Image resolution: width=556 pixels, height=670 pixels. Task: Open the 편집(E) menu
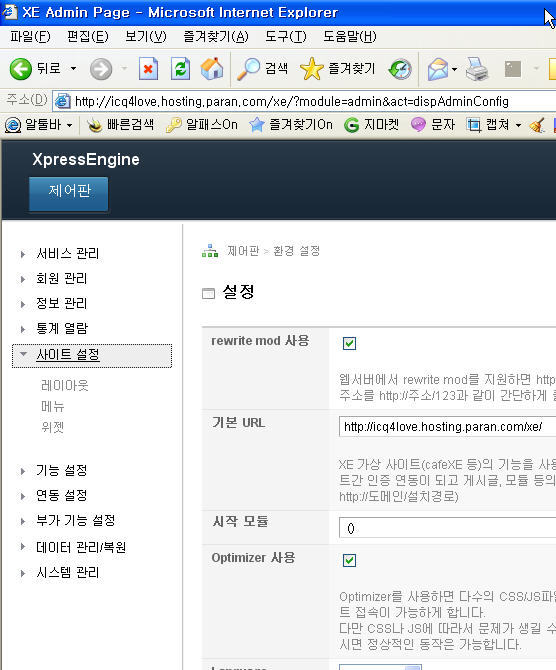88,37
